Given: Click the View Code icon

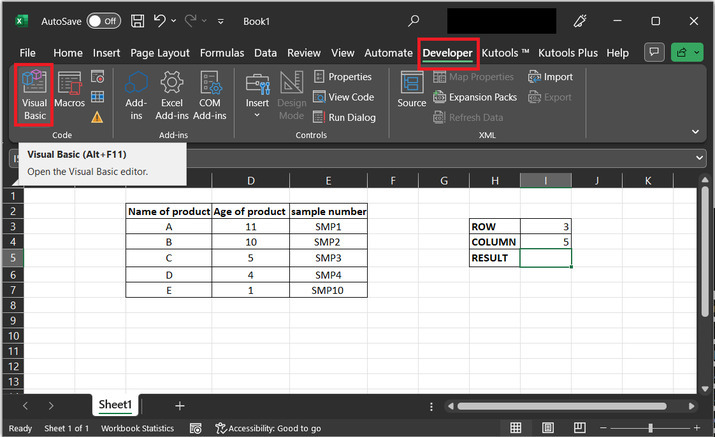Looking at the screenshot, I should coord(319,97).
